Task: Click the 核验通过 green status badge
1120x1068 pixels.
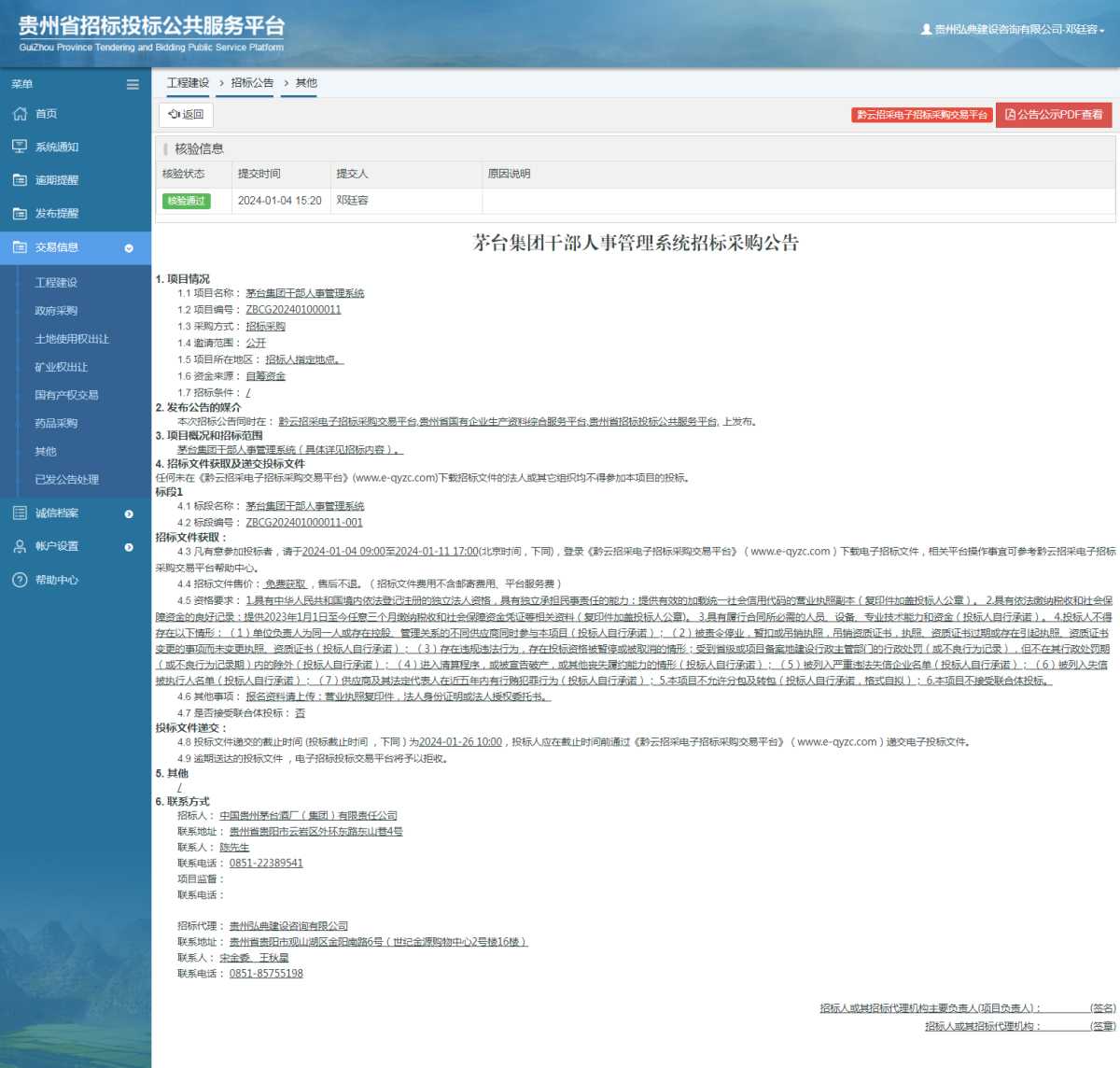Action: [x=187, y=201]
